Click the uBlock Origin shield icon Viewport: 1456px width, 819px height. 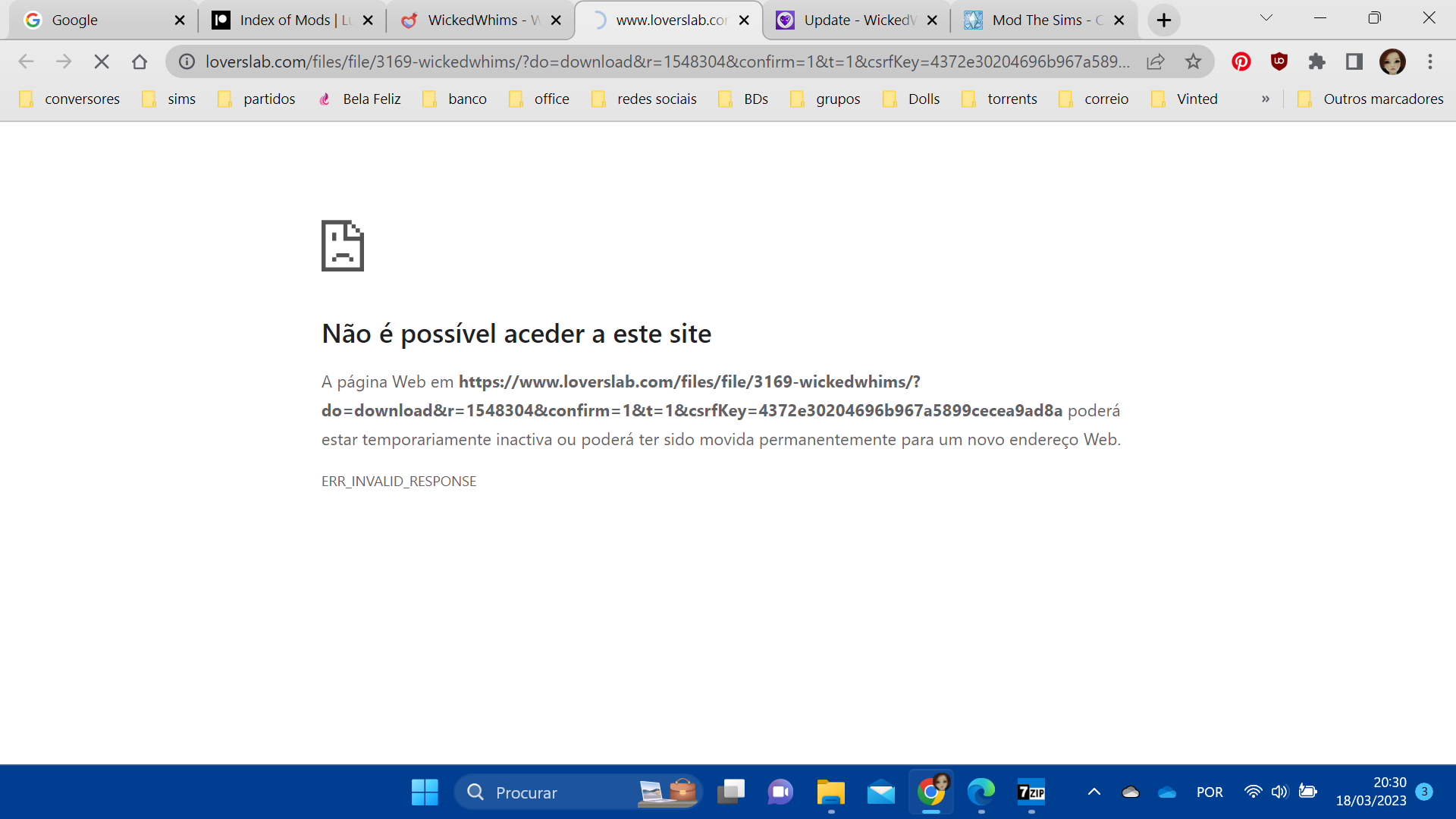pyautogui.click(x=1280, y=61)
